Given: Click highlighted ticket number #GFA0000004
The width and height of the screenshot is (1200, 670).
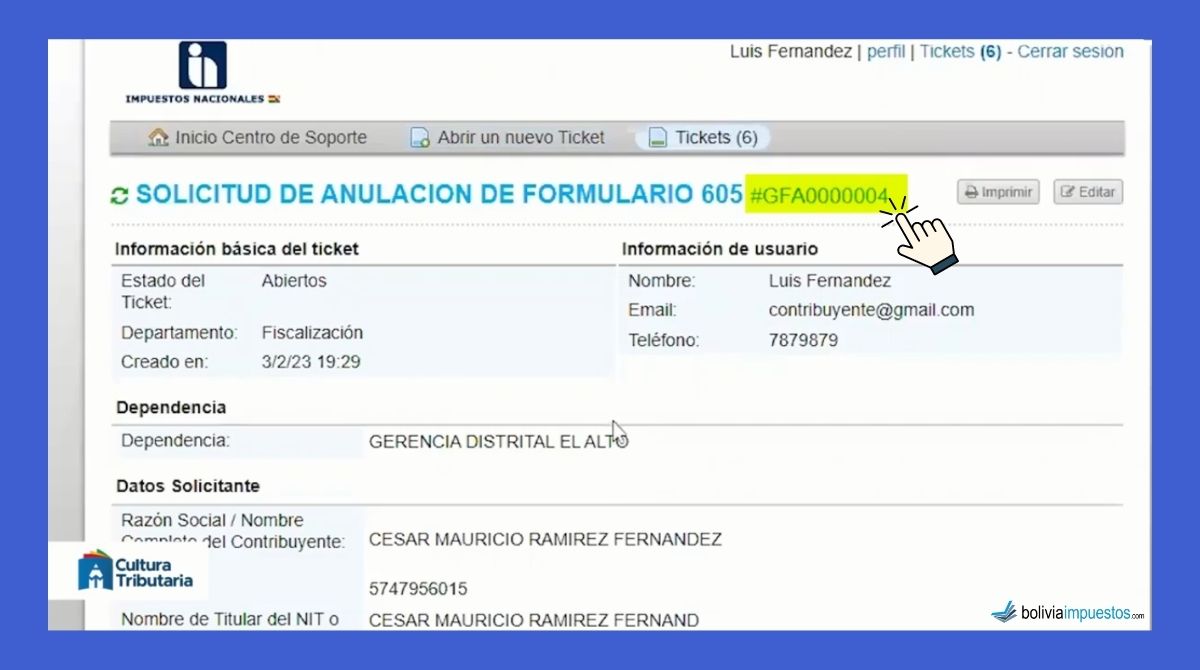Looking at the screenshot, I should coord(818,196).
